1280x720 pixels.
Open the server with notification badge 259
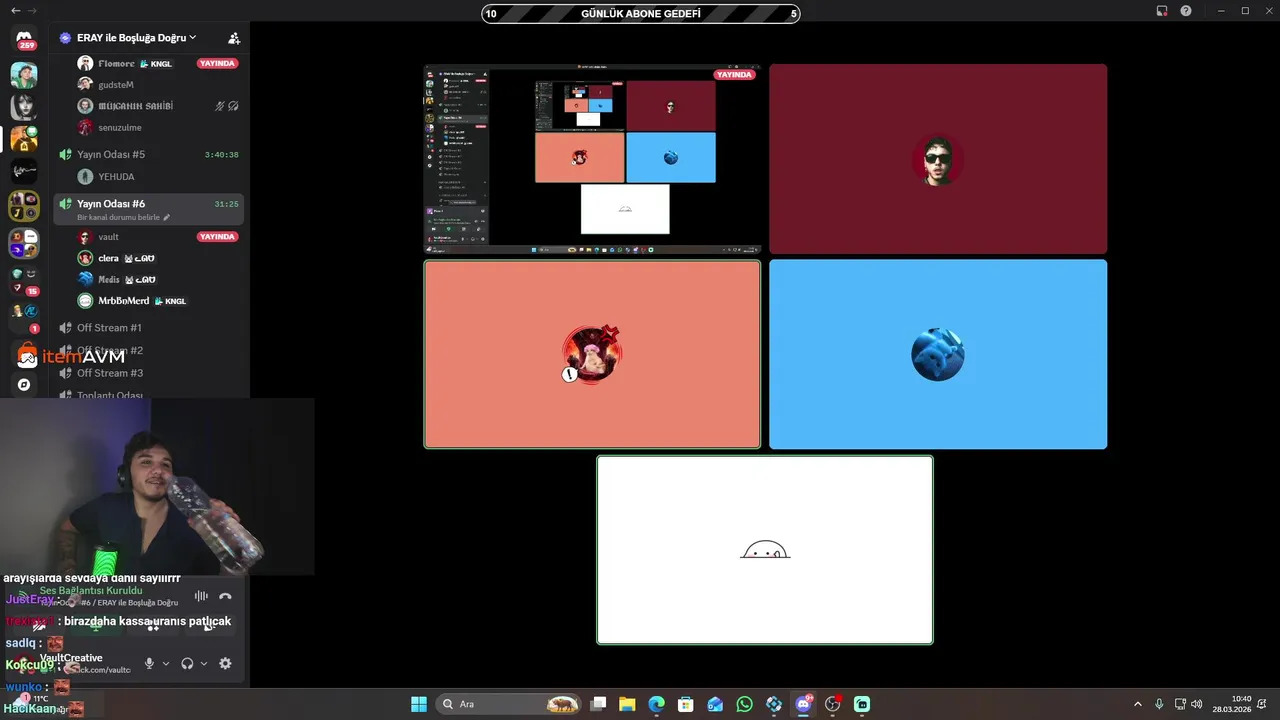24,37
